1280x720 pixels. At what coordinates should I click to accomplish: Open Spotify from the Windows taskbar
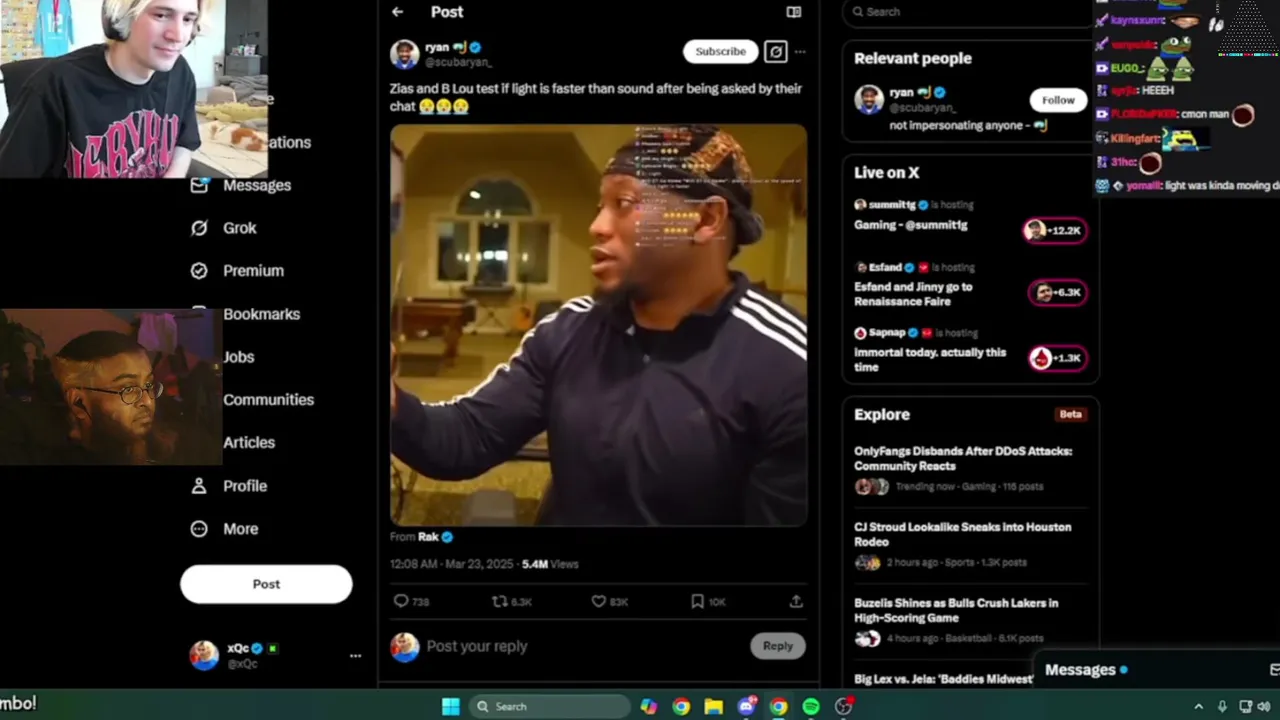click(811, 706)
